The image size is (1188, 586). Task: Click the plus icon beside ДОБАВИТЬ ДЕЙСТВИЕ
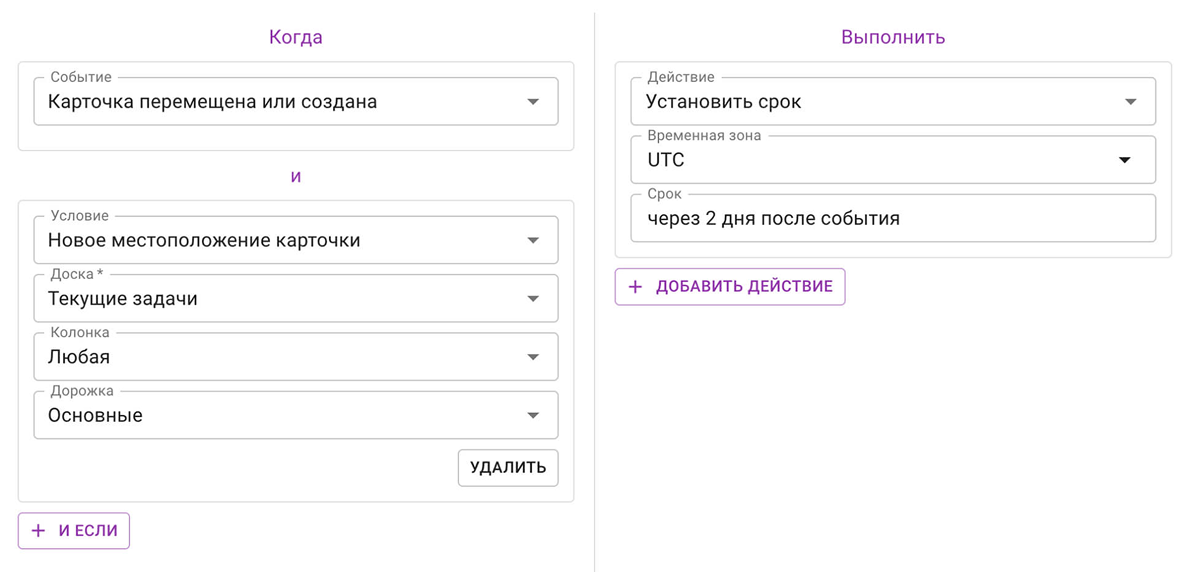tap(636, 287)
